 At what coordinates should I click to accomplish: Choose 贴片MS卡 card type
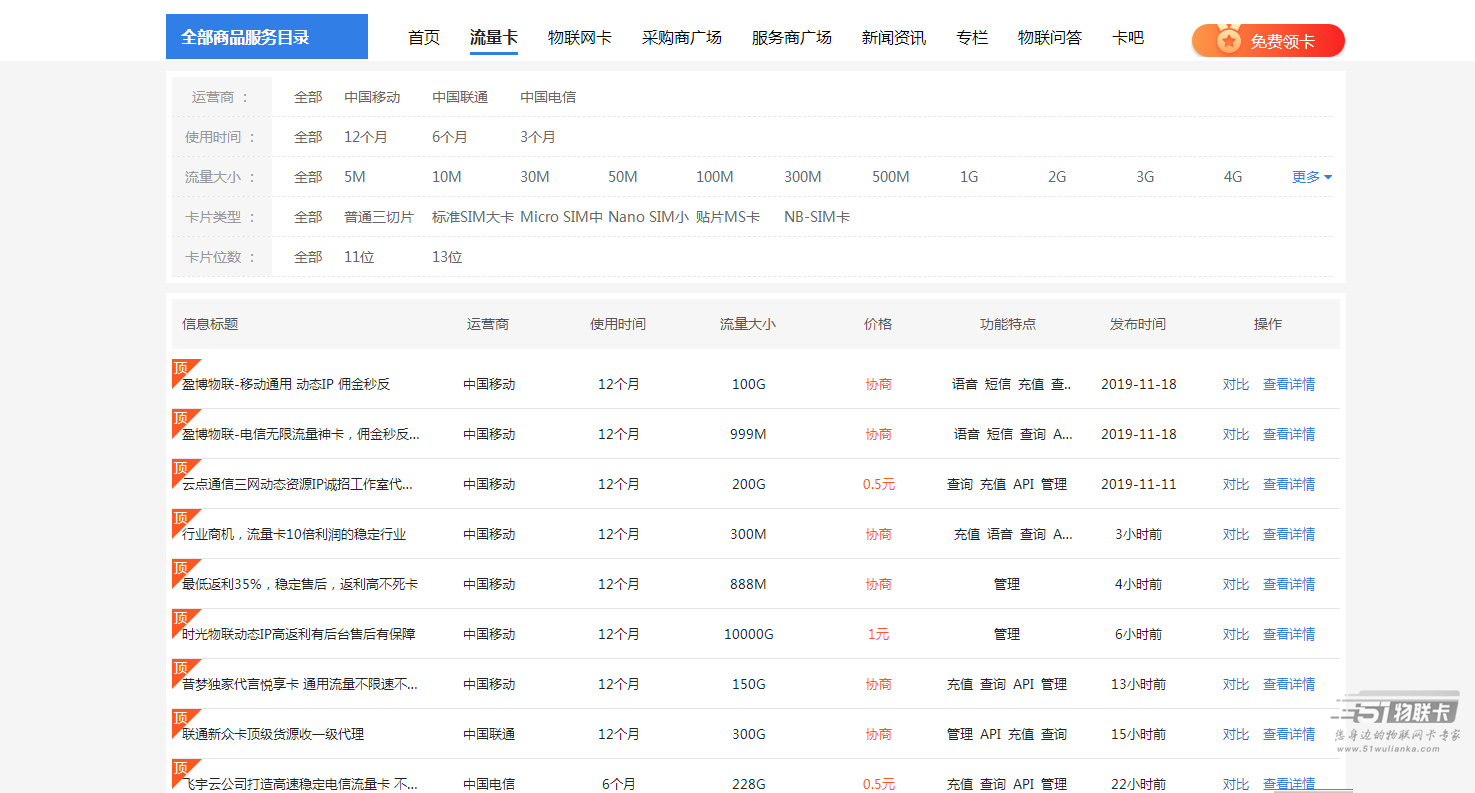[x=728, y=217]
